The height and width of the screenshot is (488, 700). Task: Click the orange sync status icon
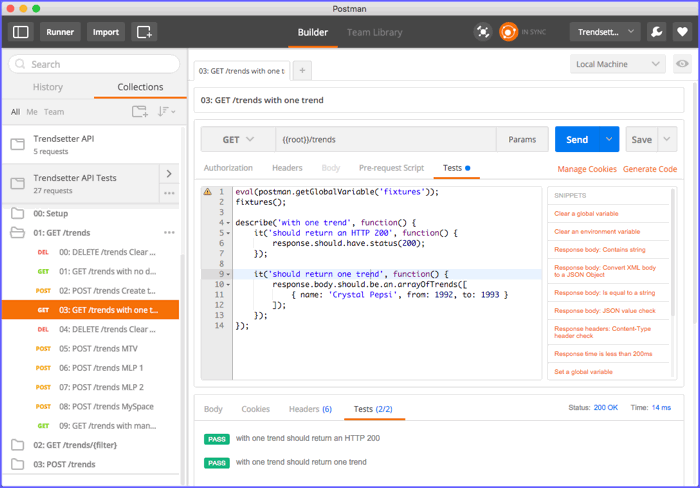point(508,32)
